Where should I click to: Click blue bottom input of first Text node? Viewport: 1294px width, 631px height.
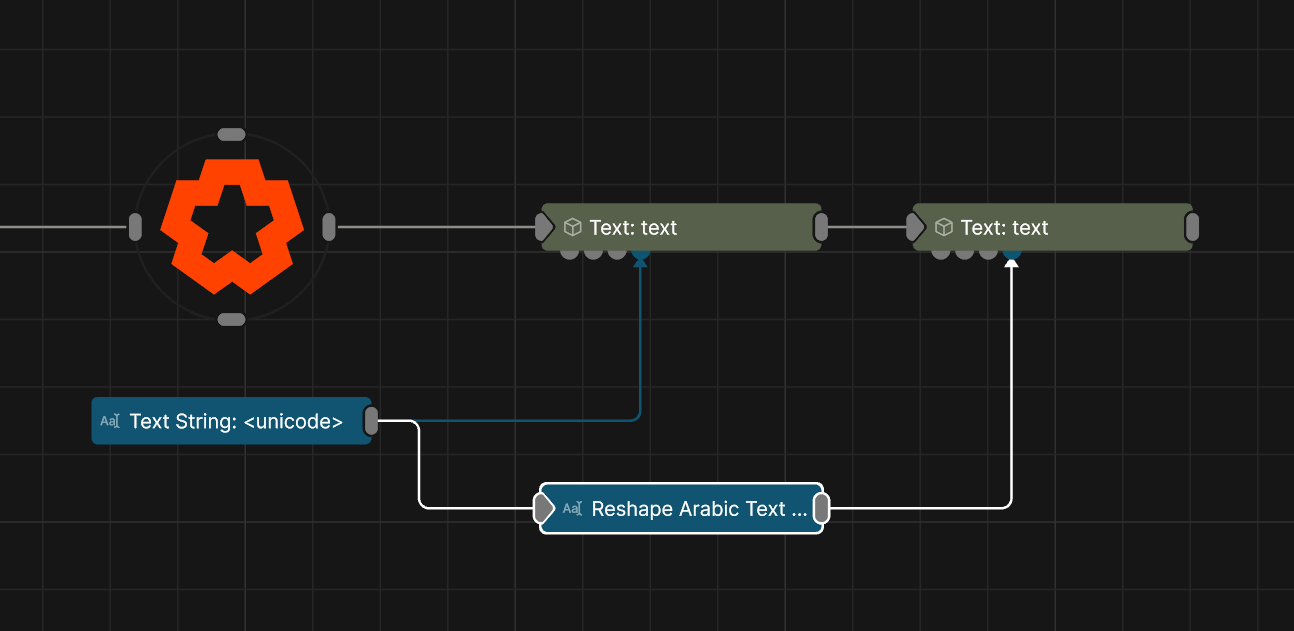tap(640, 255)
